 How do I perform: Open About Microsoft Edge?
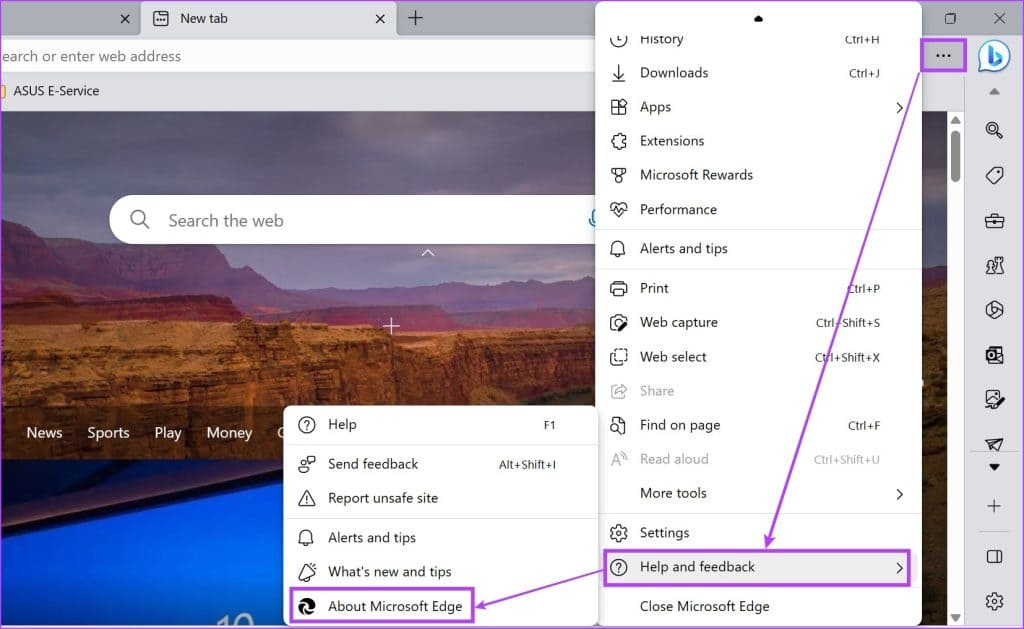coord(383,606)
